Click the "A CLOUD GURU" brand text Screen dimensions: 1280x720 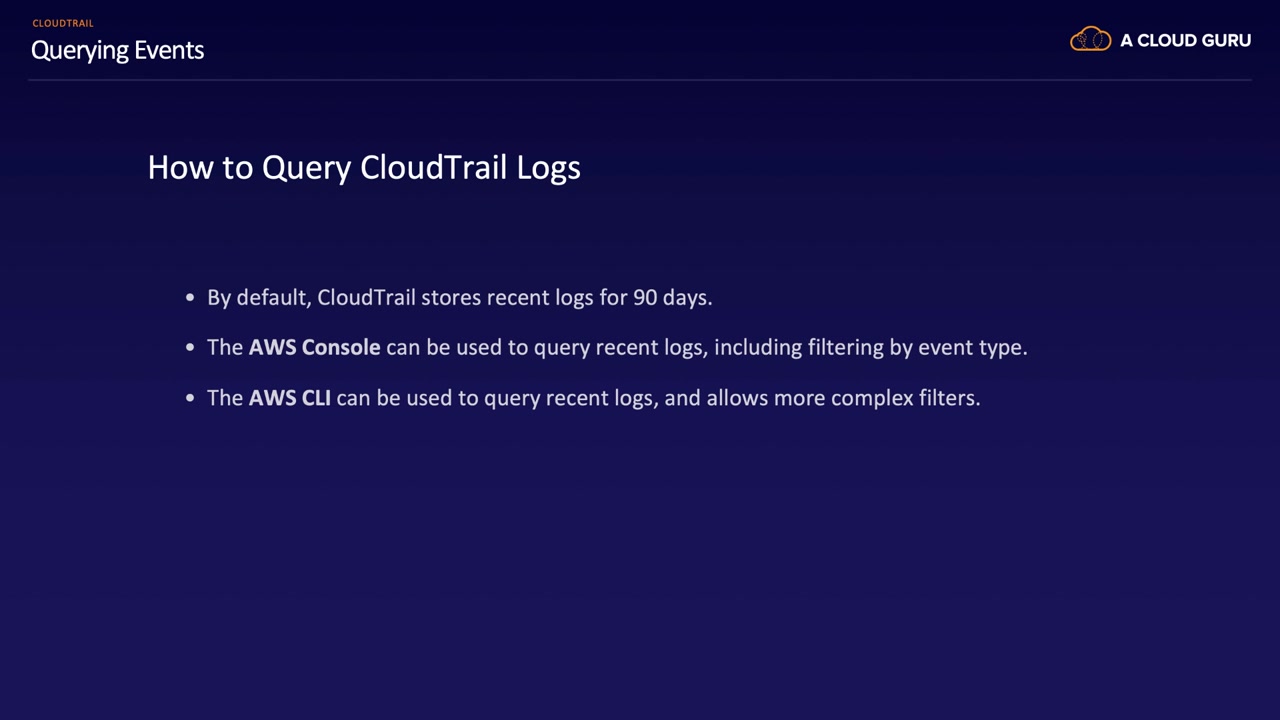pyautogui.click(x=1185, y=41)
